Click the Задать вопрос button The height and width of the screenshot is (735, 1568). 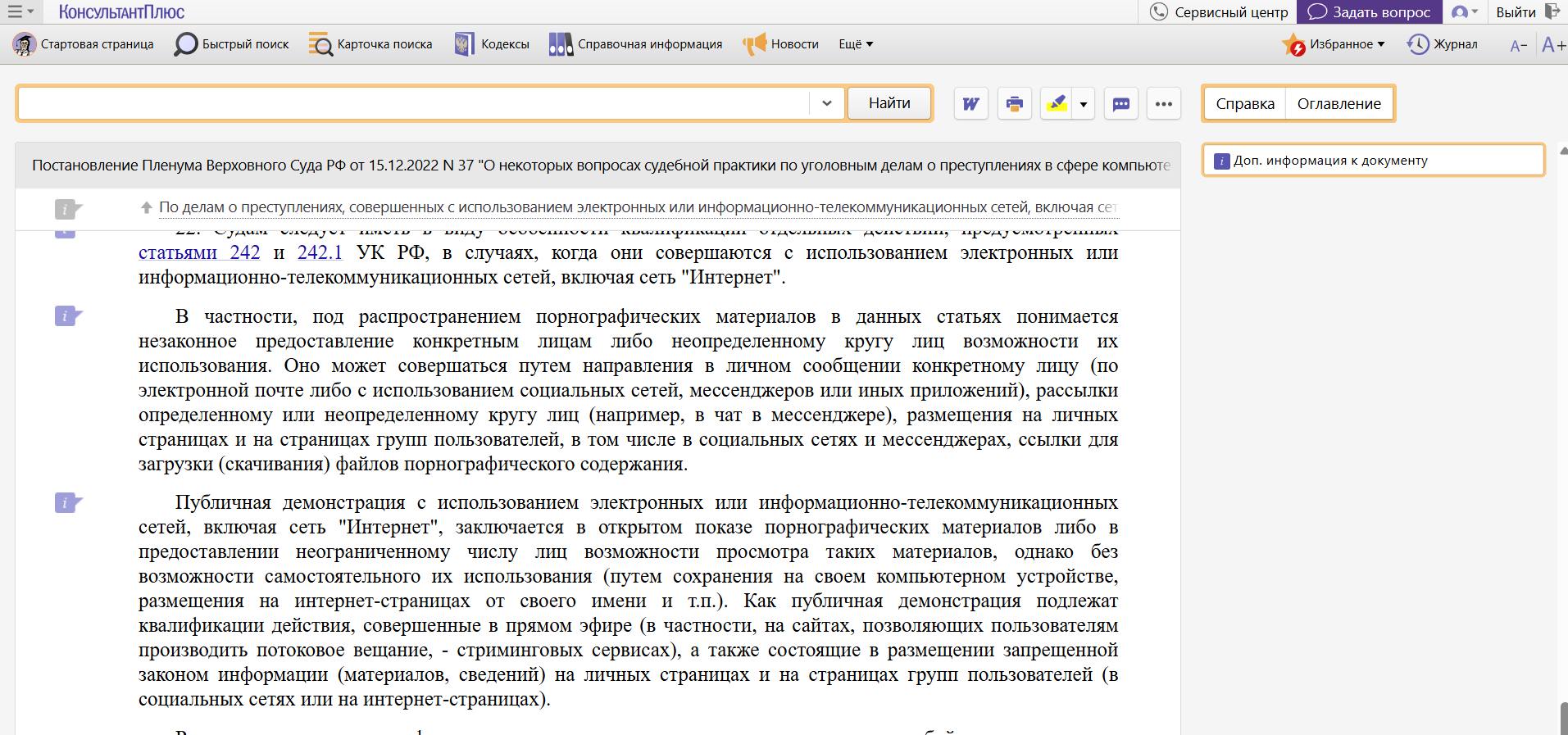coord(1370,11)
